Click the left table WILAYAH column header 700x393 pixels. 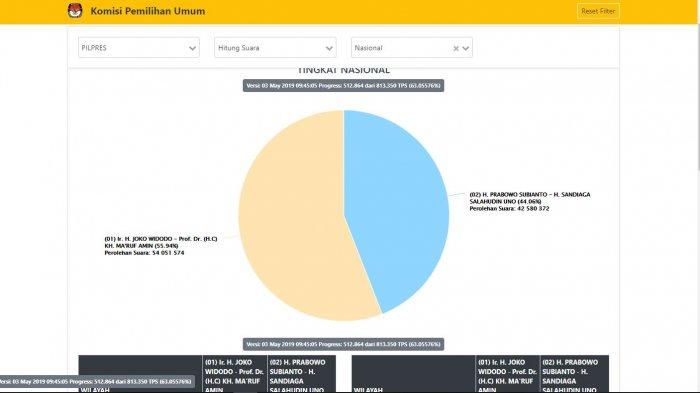(140, 374)
